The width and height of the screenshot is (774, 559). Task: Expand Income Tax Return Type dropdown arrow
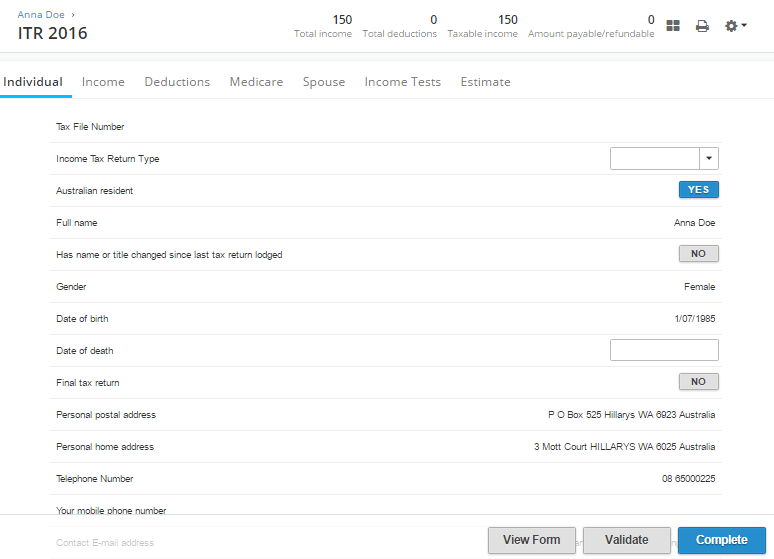[709, 159]
